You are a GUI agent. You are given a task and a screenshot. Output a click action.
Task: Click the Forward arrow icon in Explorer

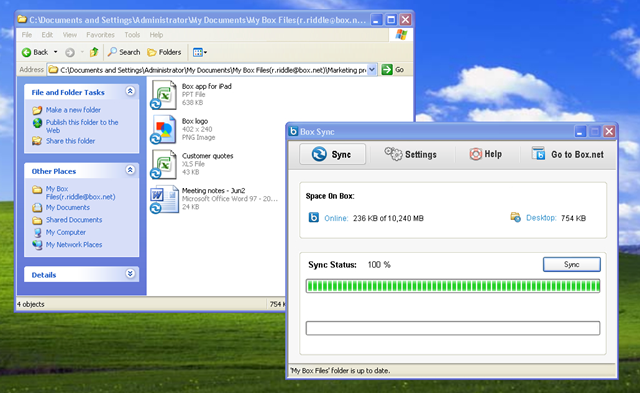click(70, 52)
